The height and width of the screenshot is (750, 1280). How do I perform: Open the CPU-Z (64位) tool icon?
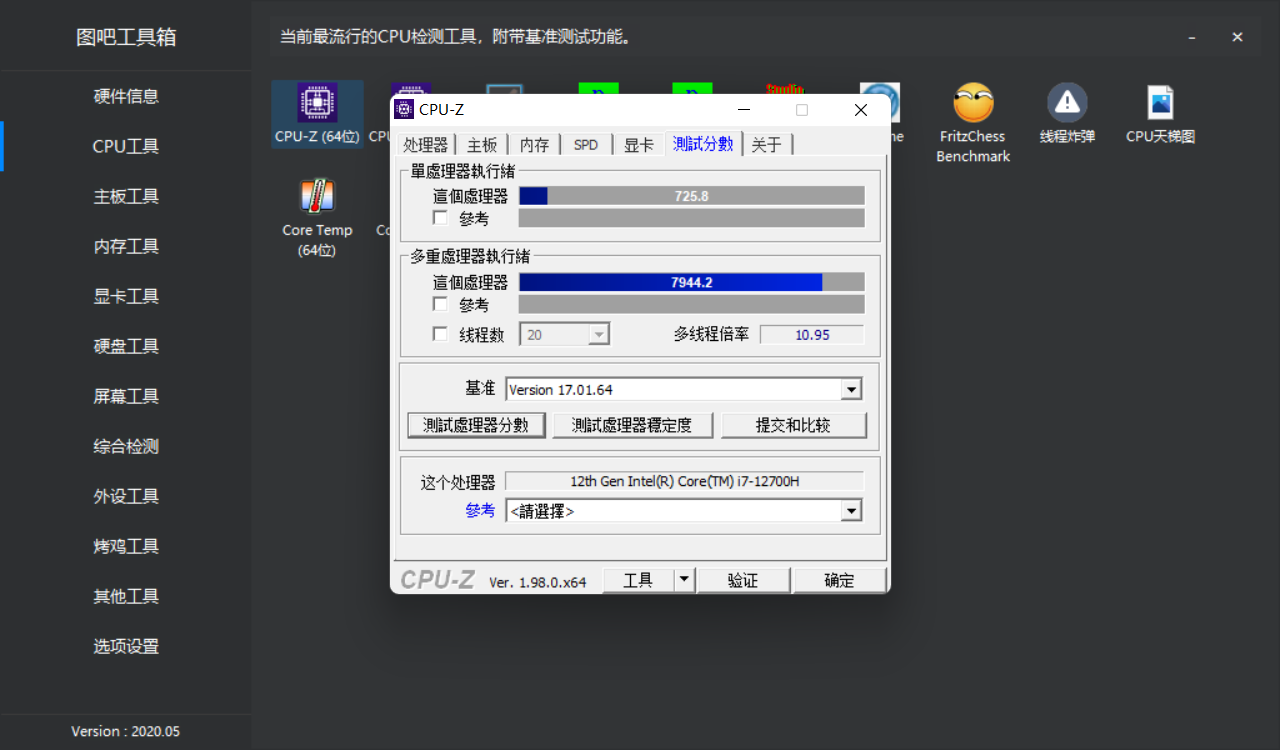pos(317,114)
